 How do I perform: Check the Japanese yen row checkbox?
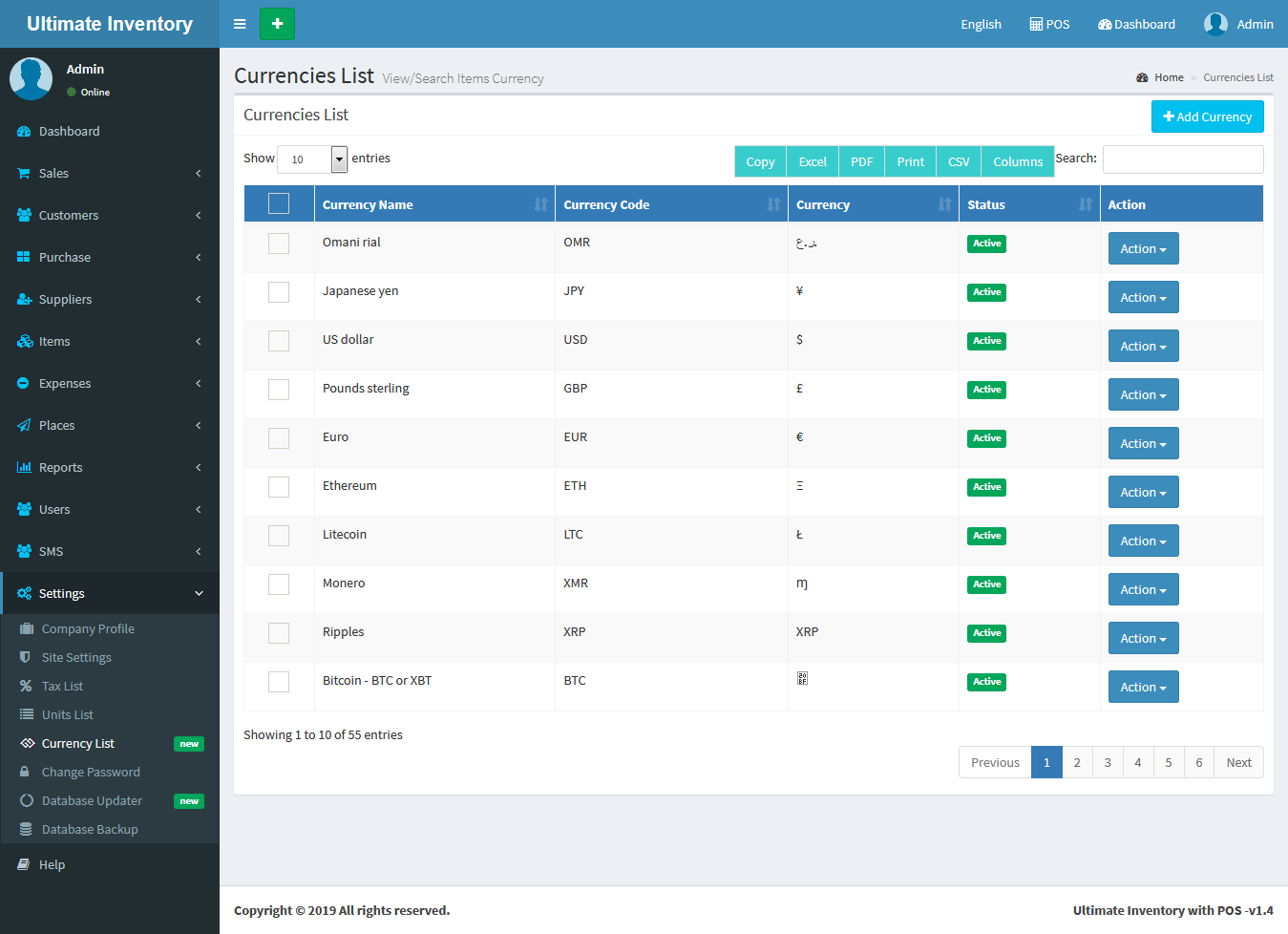tap(279, 292)
